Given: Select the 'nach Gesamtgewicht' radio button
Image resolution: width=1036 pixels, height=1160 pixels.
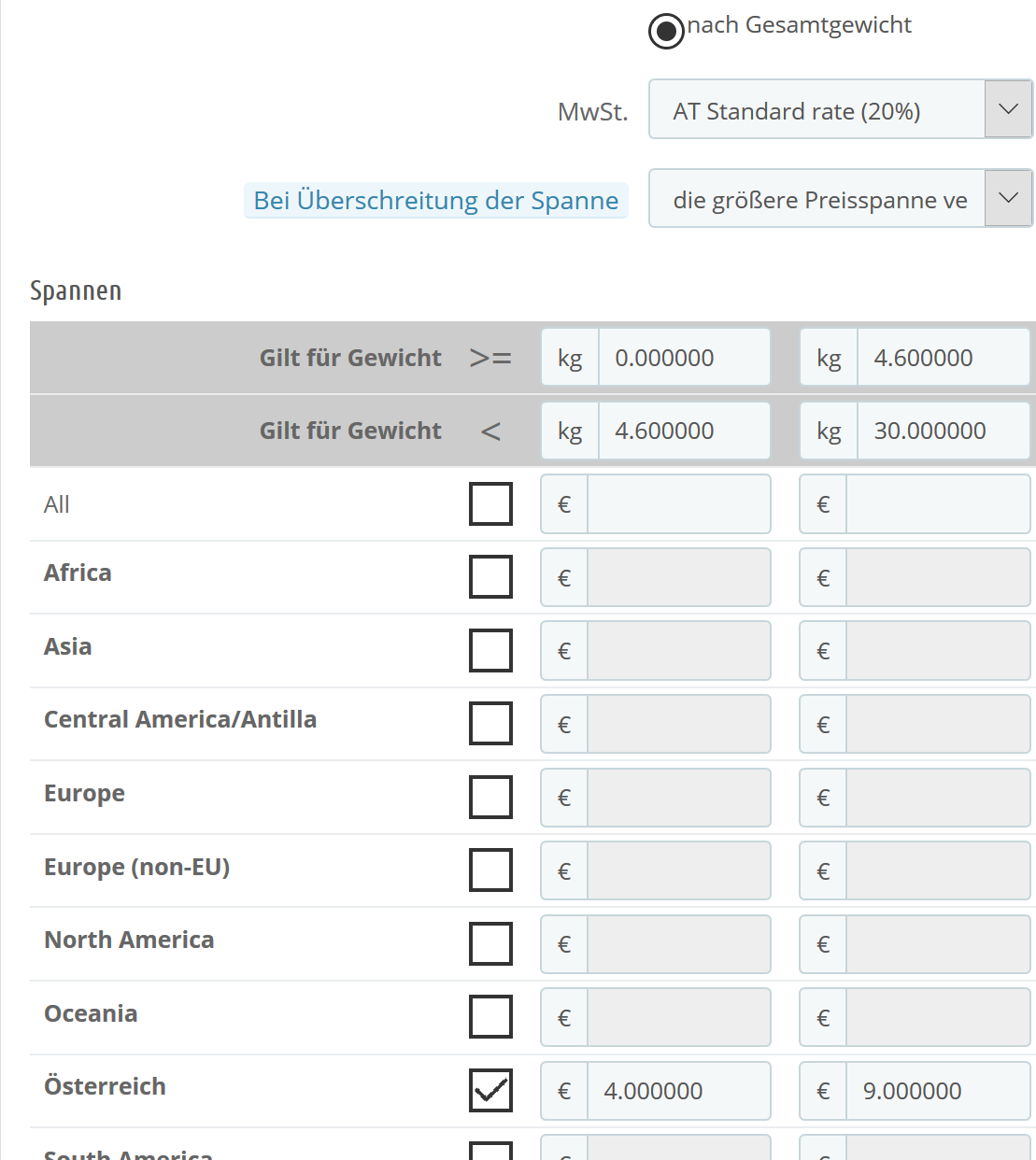Looking at the screenshot, I should (666, 32).
